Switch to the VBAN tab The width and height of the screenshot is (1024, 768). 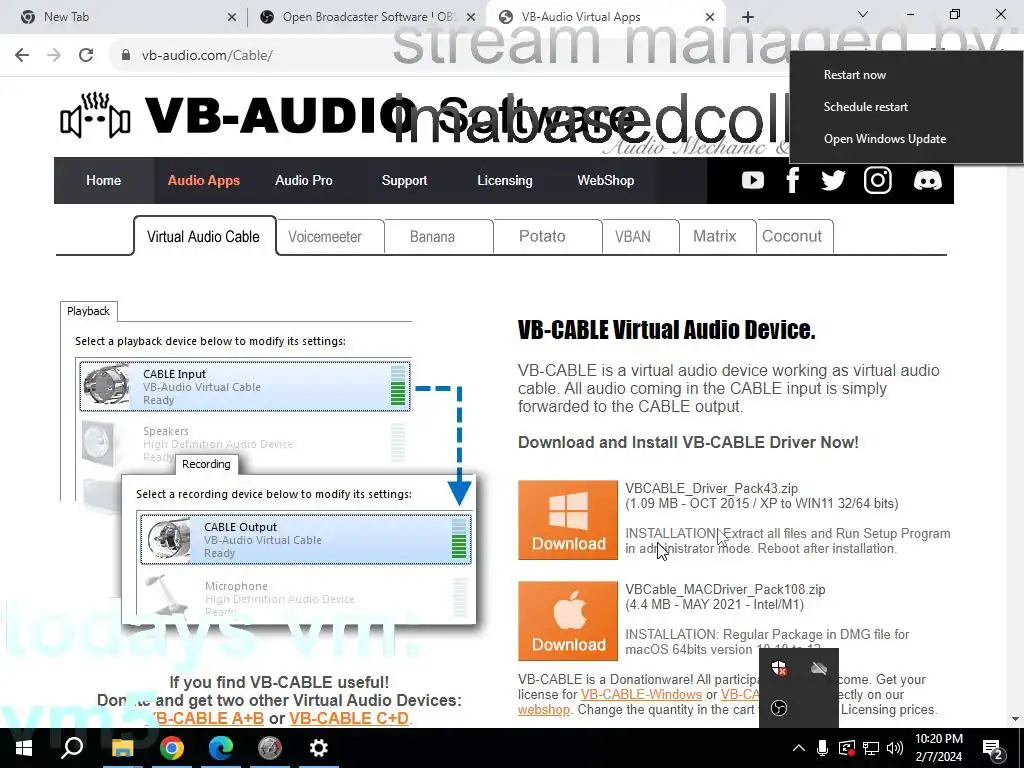point(633,236)
